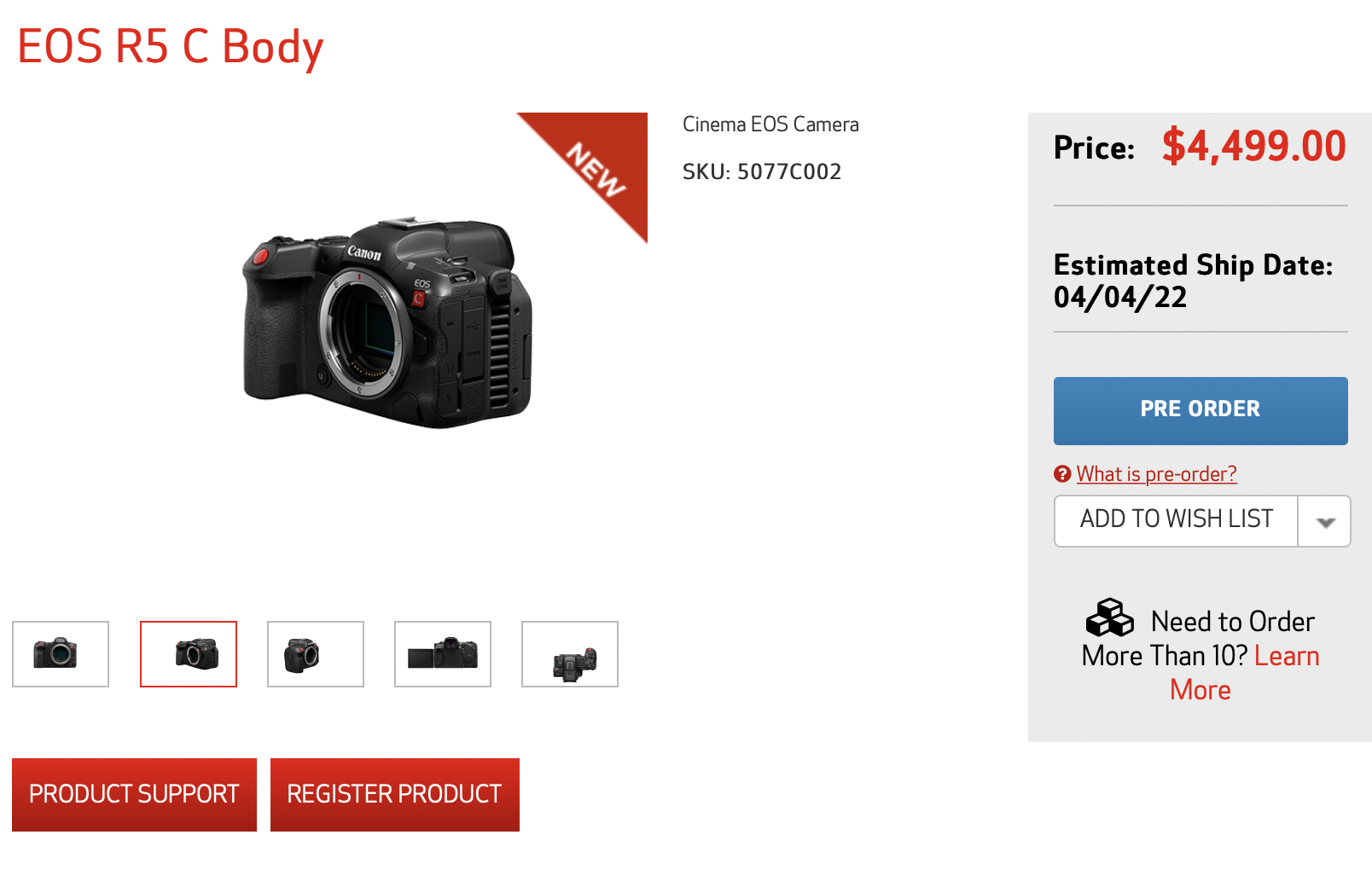
Task: Click the Cinema EOS Camera category label
Action: point(770,125)
